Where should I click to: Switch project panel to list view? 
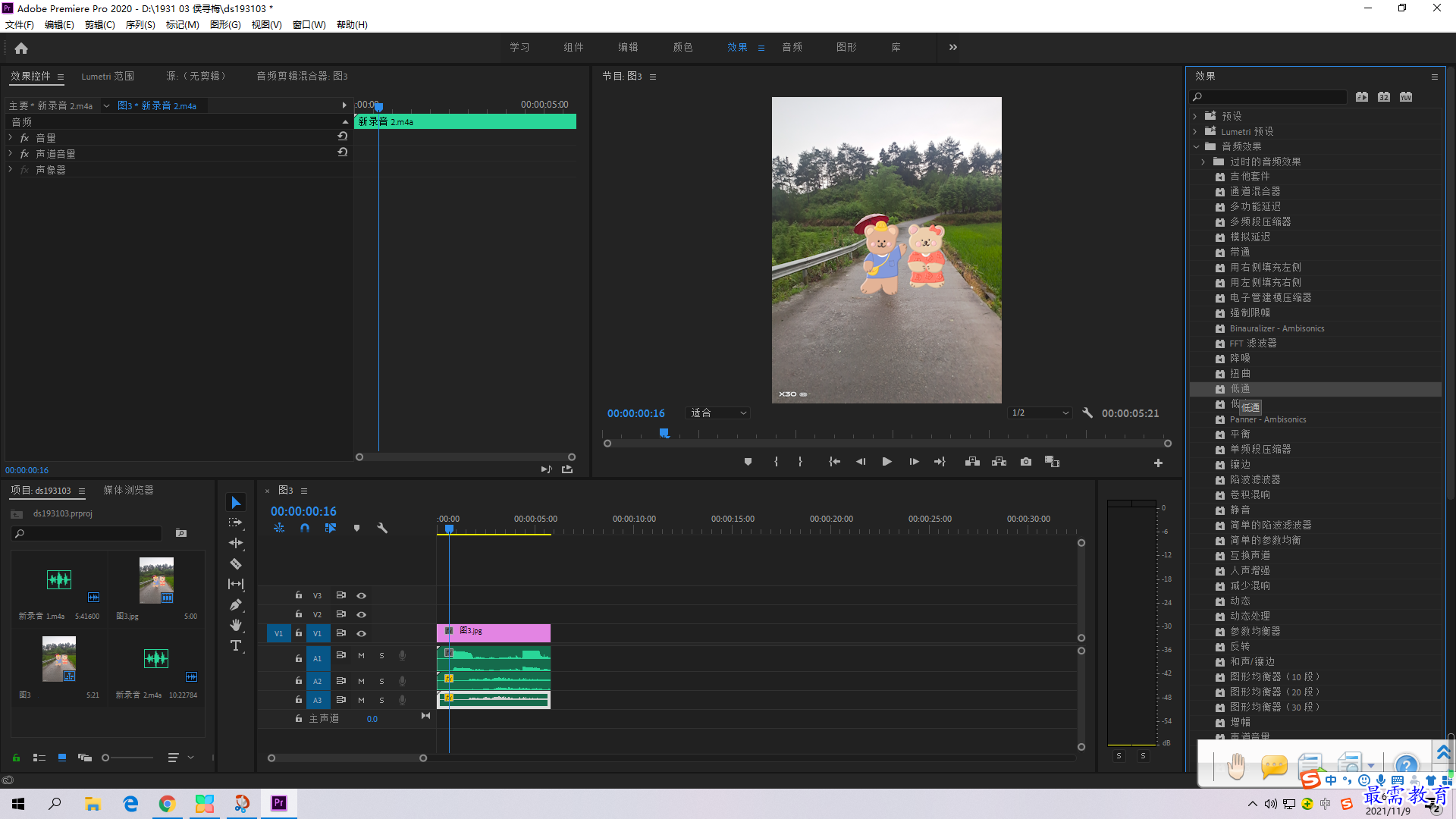pos(39,758)
